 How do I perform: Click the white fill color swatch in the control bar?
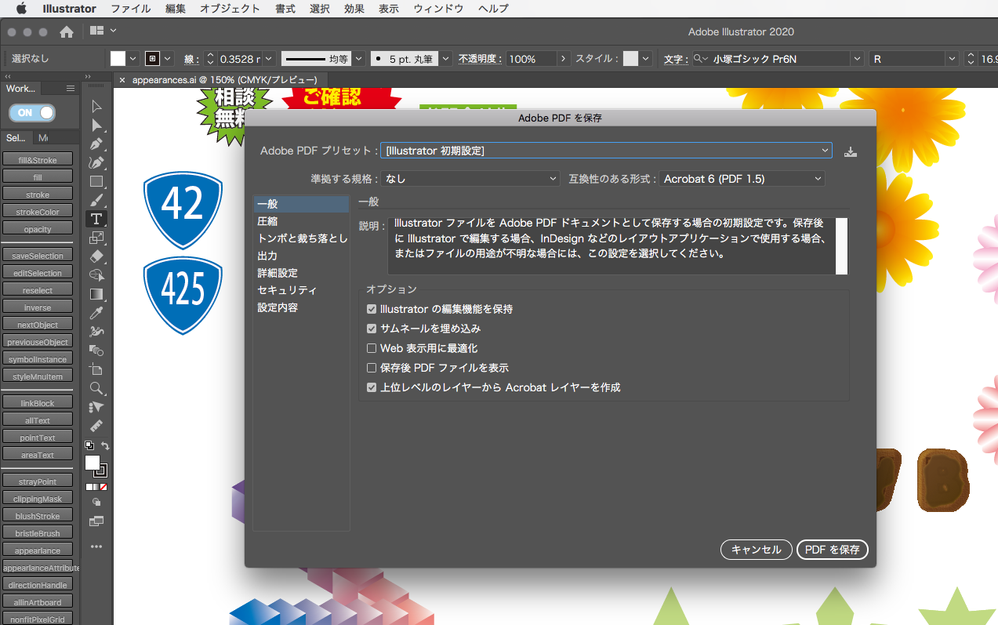pyautogui.click(x=118, y=58)
